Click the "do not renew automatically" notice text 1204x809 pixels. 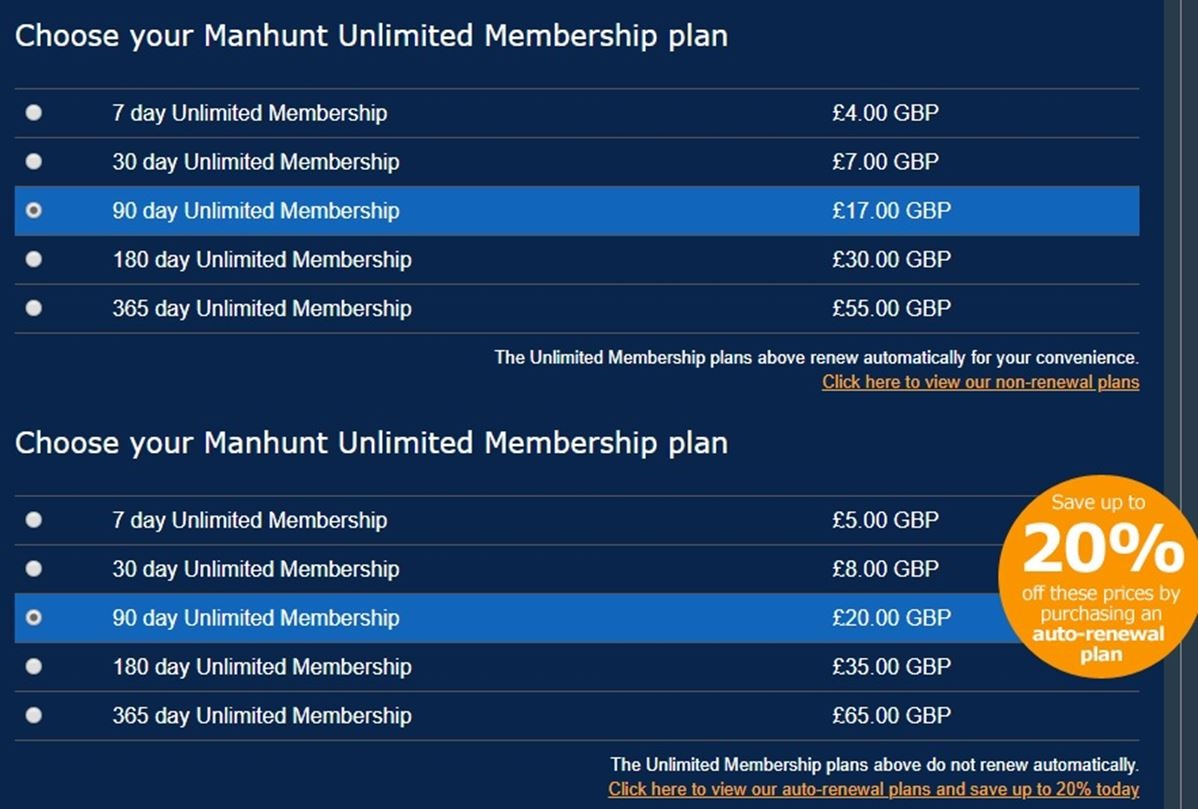pos(874,765)
